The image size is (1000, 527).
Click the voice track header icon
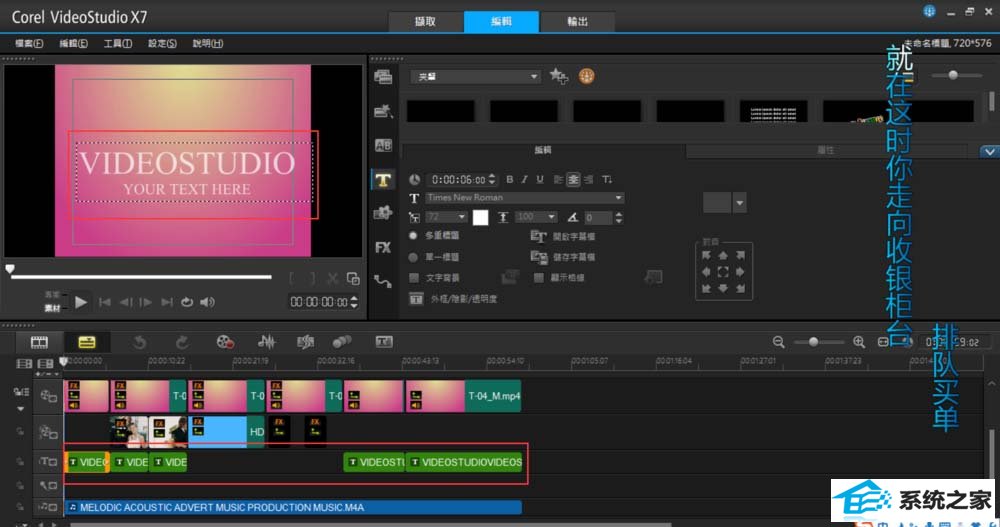click(48, 486)
